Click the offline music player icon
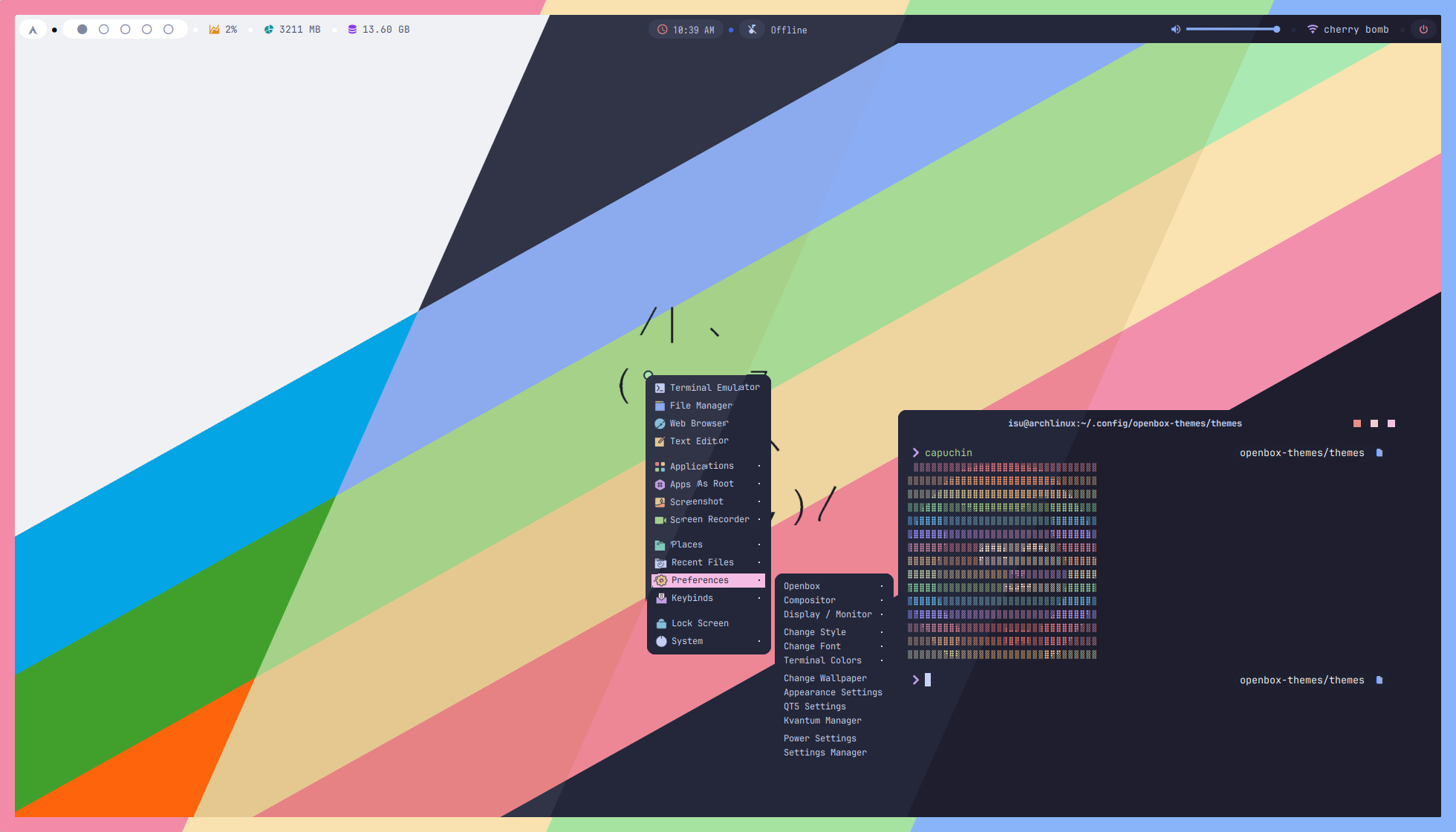The width and height of the screenshot is (1456, 832). coord(753,30)
